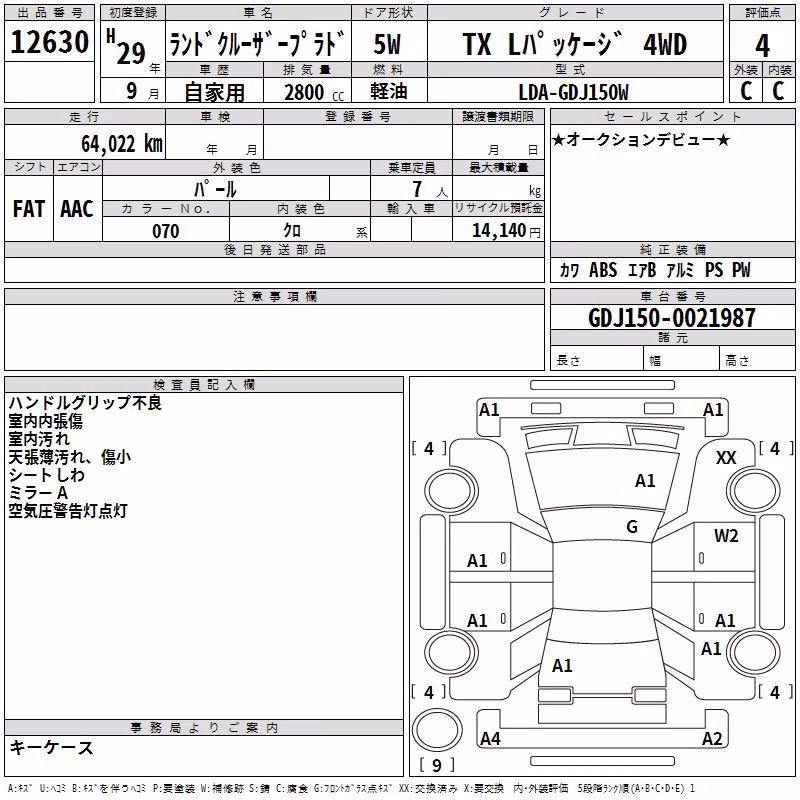The width and height of the screenshot is (800, 800).
Task: Select the note 室内汚れ
Action: pos(39,439)
